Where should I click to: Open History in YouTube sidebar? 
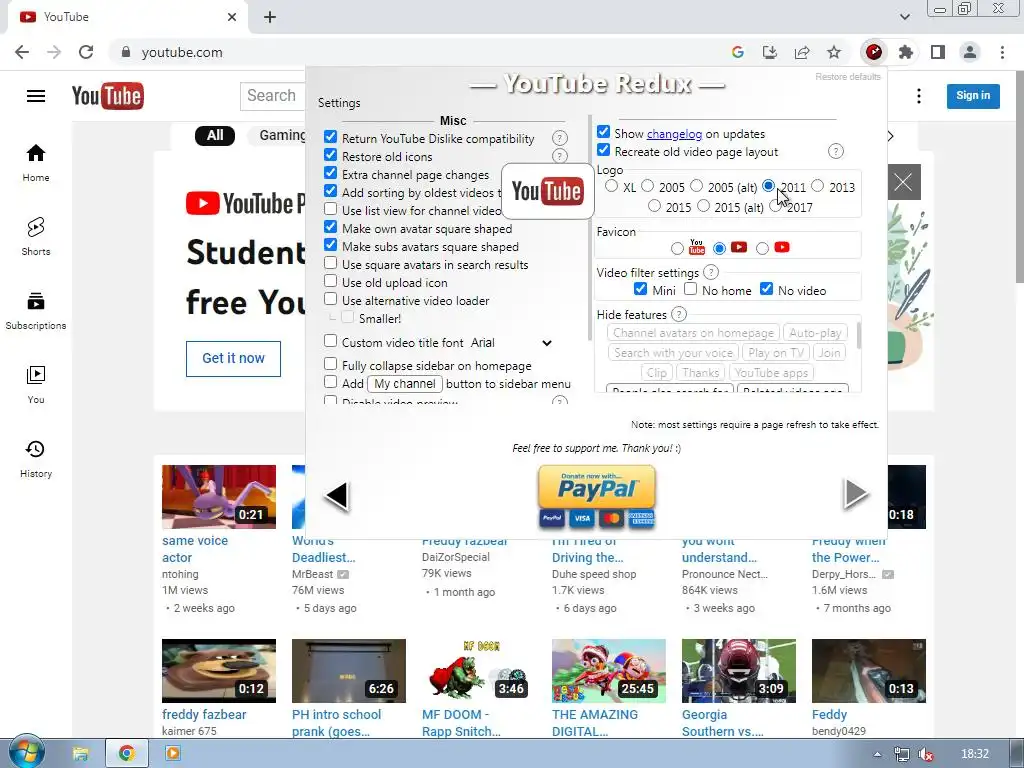coord(36,458)
